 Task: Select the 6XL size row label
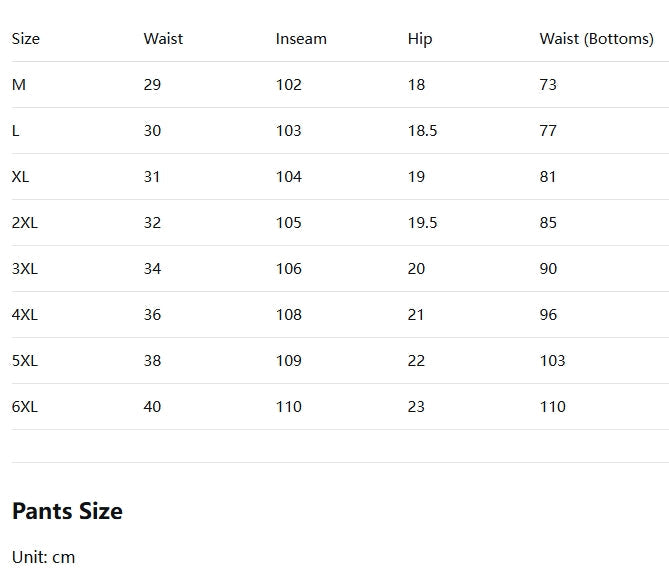(x=25, y=407)
